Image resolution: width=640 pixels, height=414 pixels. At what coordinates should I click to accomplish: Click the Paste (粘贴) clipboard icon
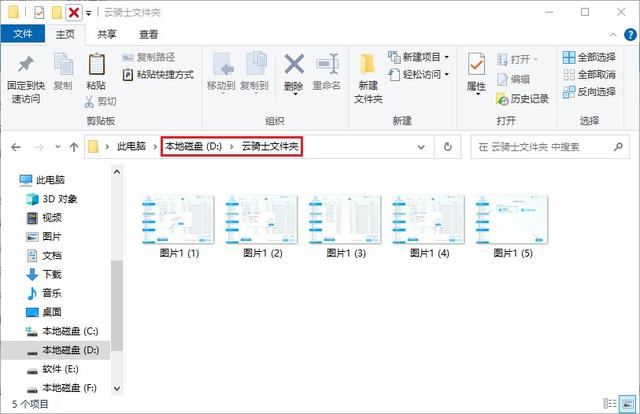coord(96,64)
